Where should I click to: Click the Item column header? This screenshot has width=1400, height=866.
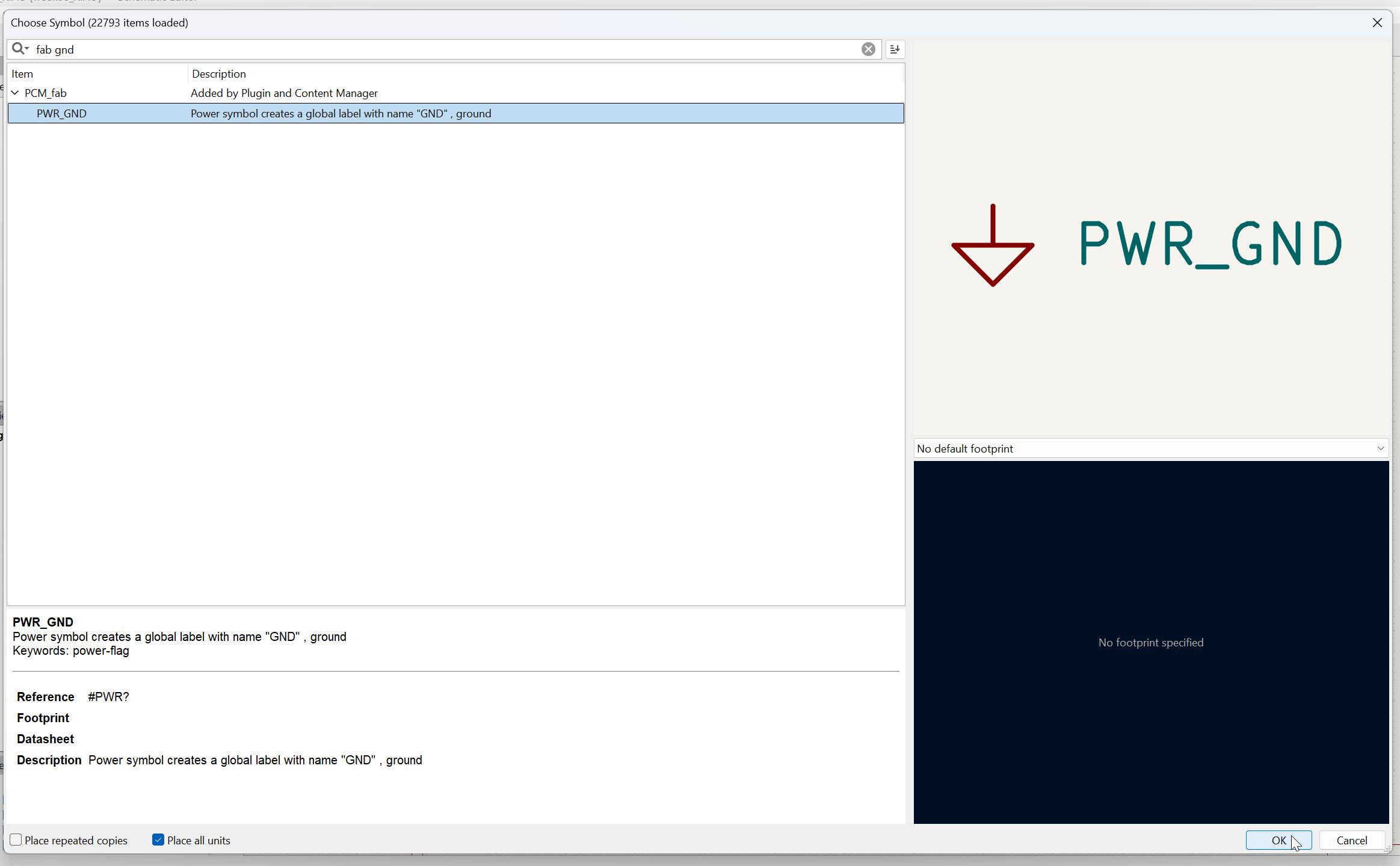[x=22, y=74]
